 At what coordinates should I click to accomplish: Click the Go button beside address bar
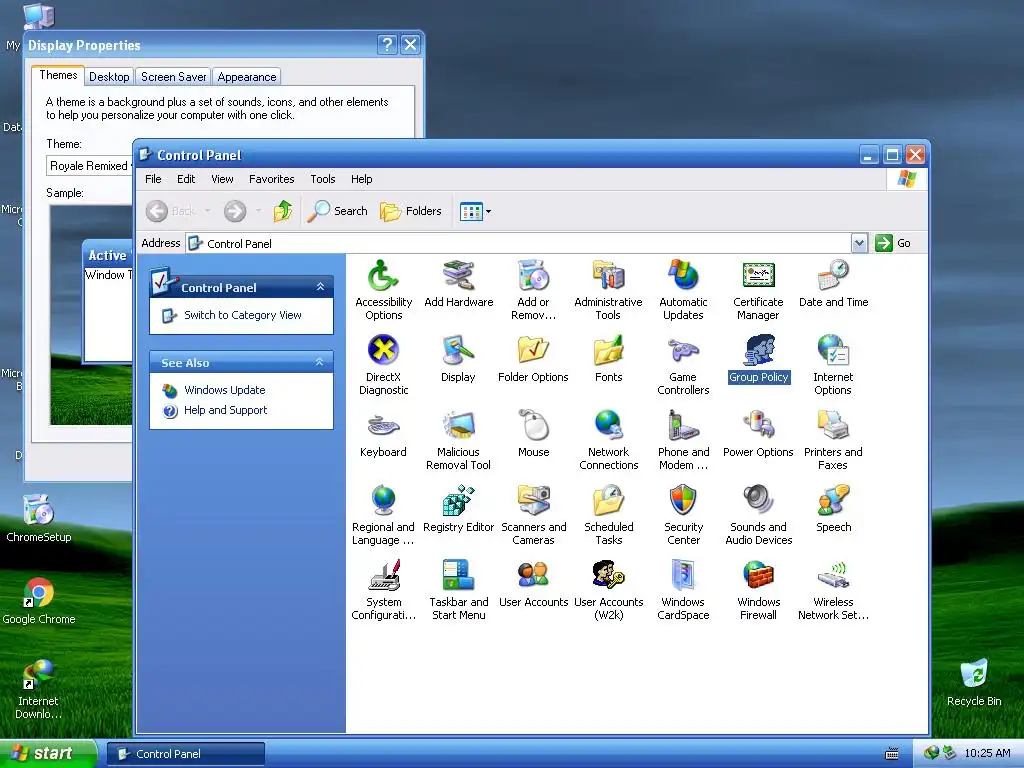tap(893, 243)
